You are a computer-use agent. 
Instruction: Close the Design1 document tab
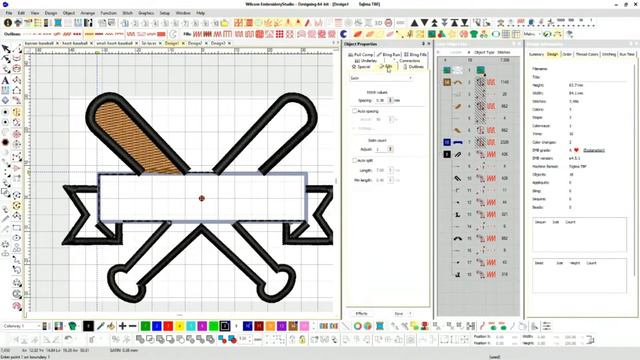coord(183,43)
